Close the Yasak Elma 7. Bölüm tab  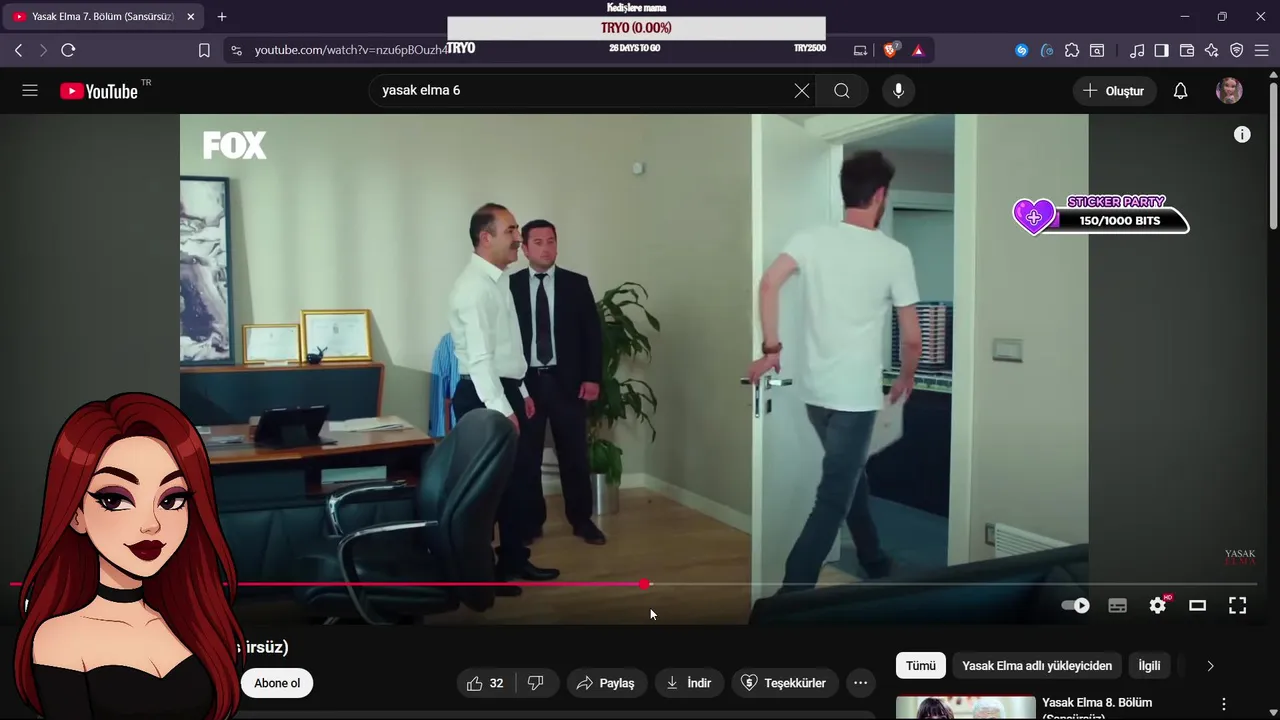coord(190,17)
